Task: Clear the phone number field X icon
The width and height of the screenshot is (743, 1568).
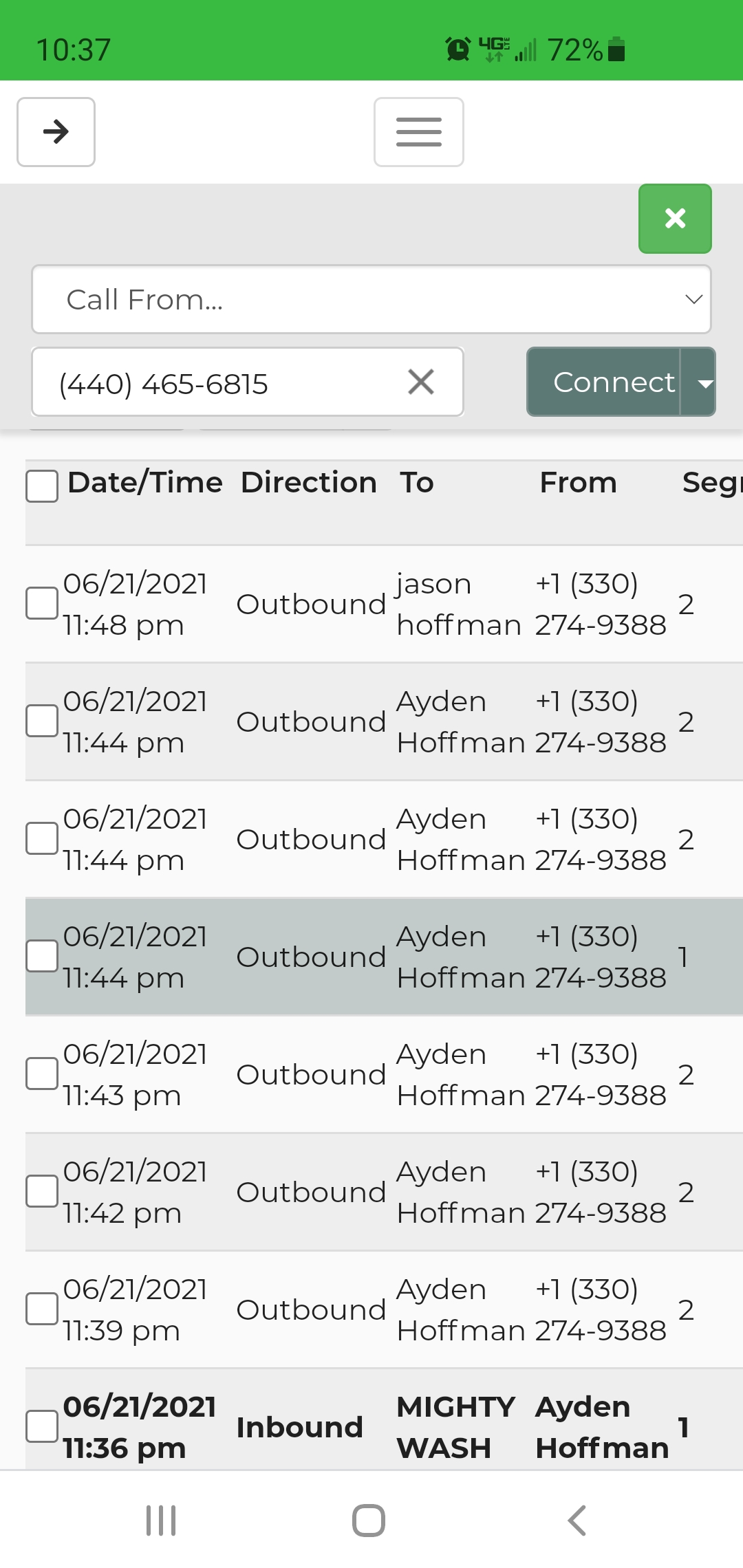Action: pos(421,382)
